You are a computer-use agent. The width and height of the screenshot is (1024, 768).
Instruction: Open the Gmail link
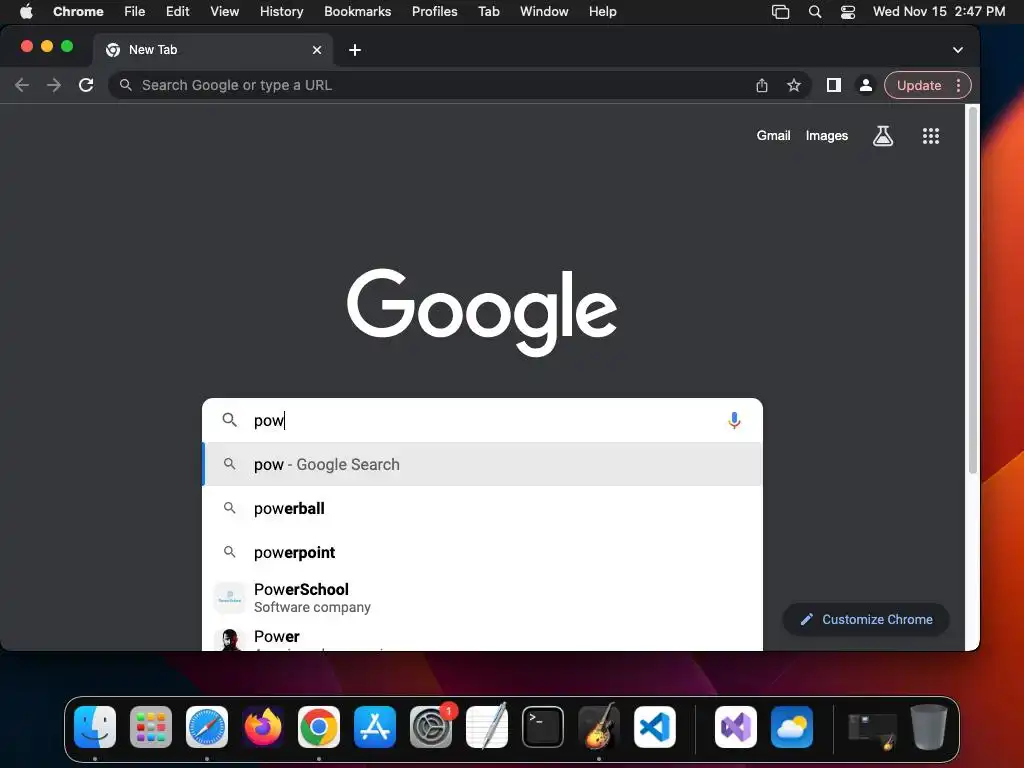point(773,136)
